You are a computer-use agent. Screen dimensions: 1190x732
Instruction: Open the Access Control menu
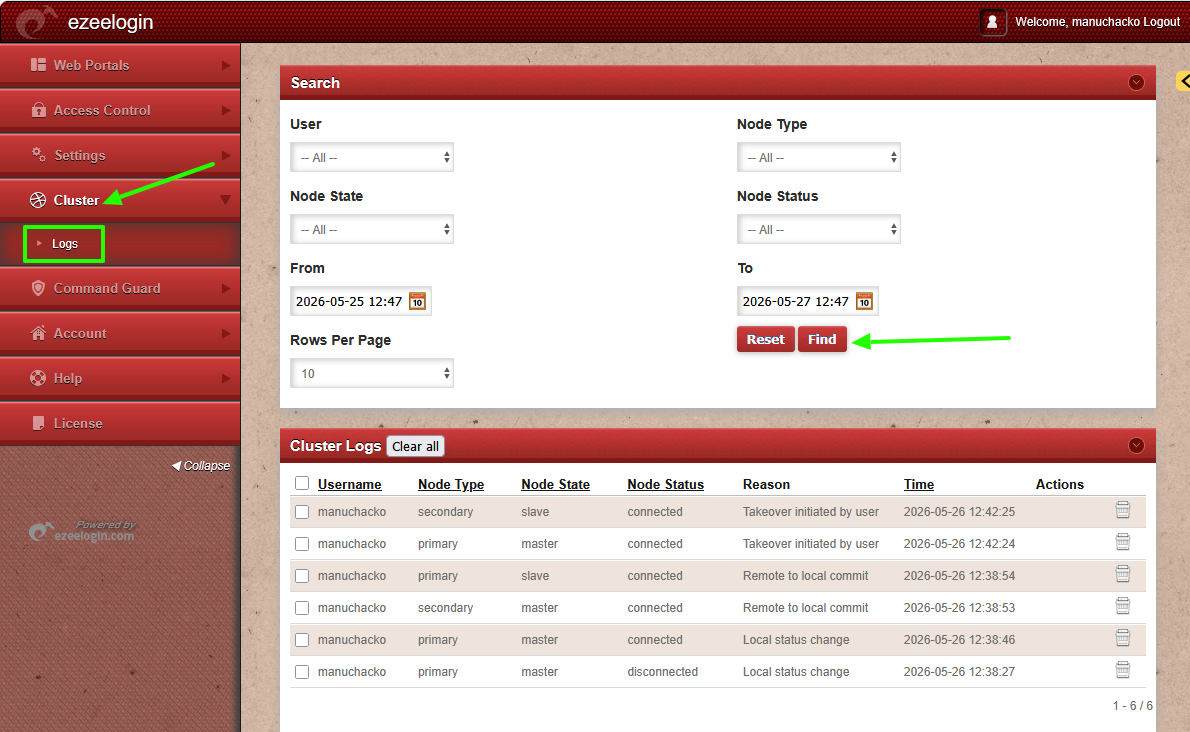120,110
